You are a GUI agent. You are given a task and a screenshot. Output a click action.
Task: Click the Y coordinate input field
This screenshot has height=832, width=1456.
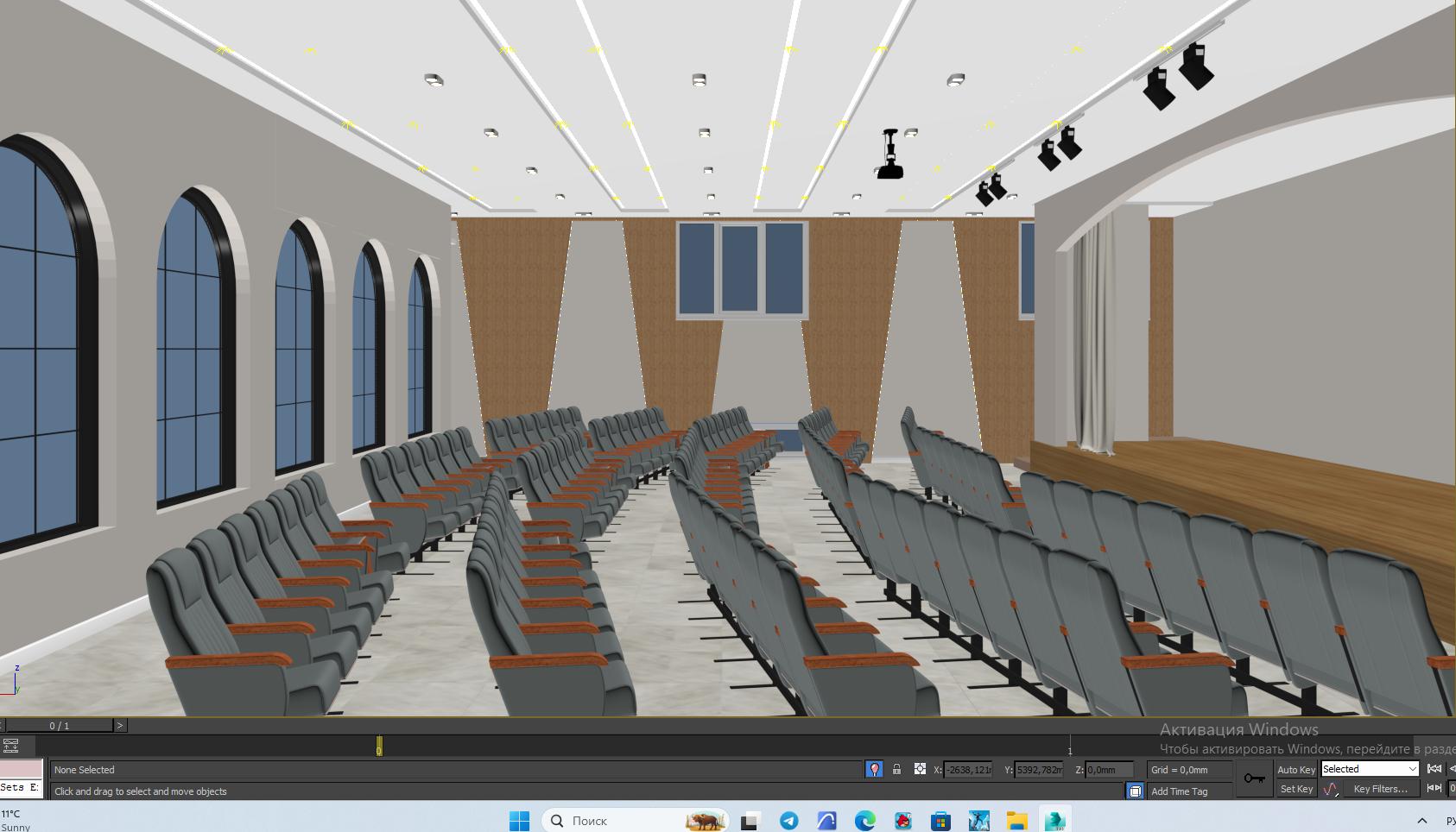point(1039,769)
